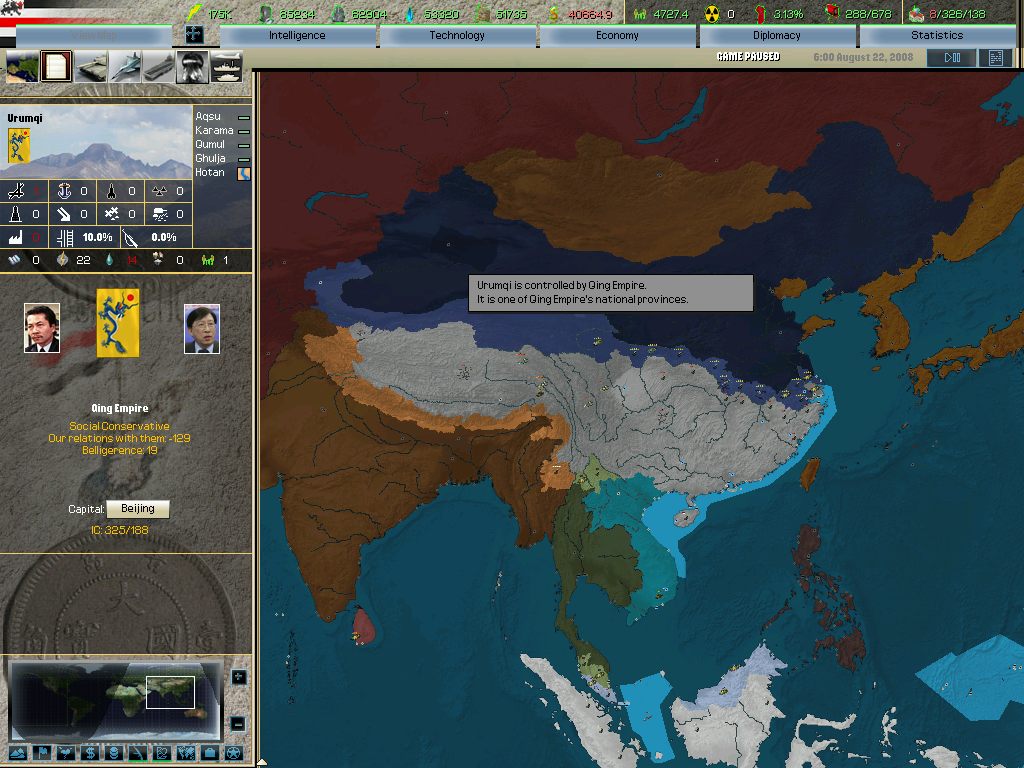Toggle the flag political map mode
1024x768 pixels.
click(x=43, y=752)
